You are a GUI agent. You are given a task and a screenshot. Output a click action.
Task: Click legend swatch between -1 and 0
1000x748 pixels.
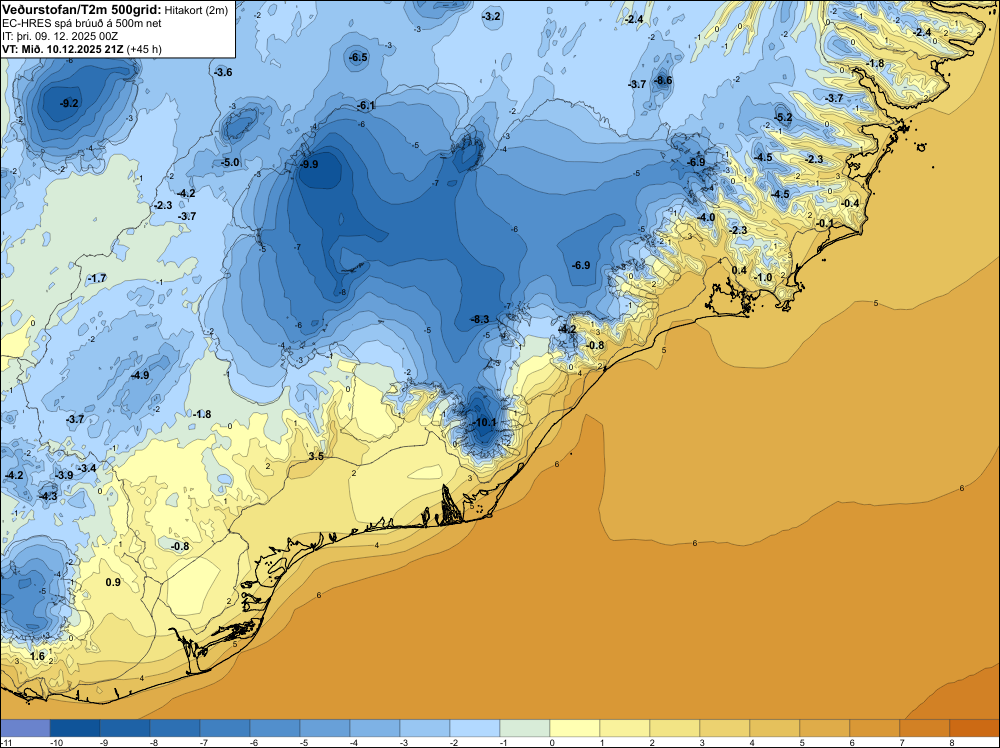525,728
